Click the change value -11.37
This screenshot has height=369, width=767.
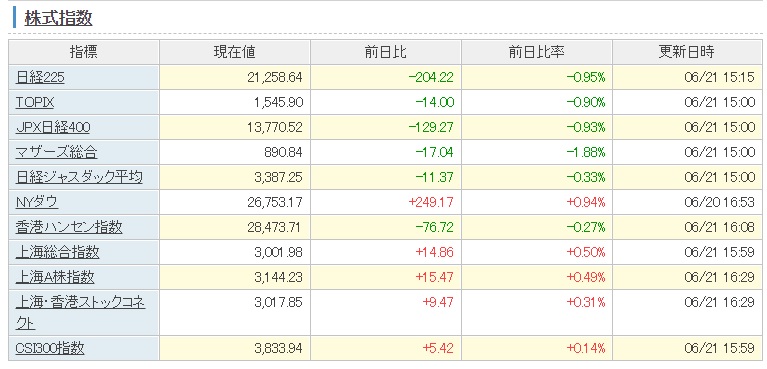point(435,177)
